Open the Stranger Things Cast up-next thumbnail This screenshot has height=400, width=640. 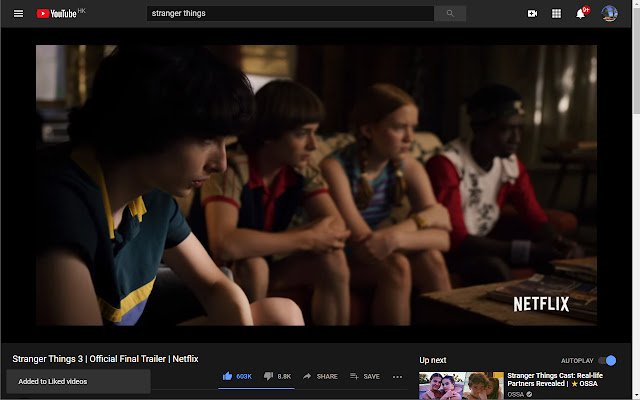[461, 386]
